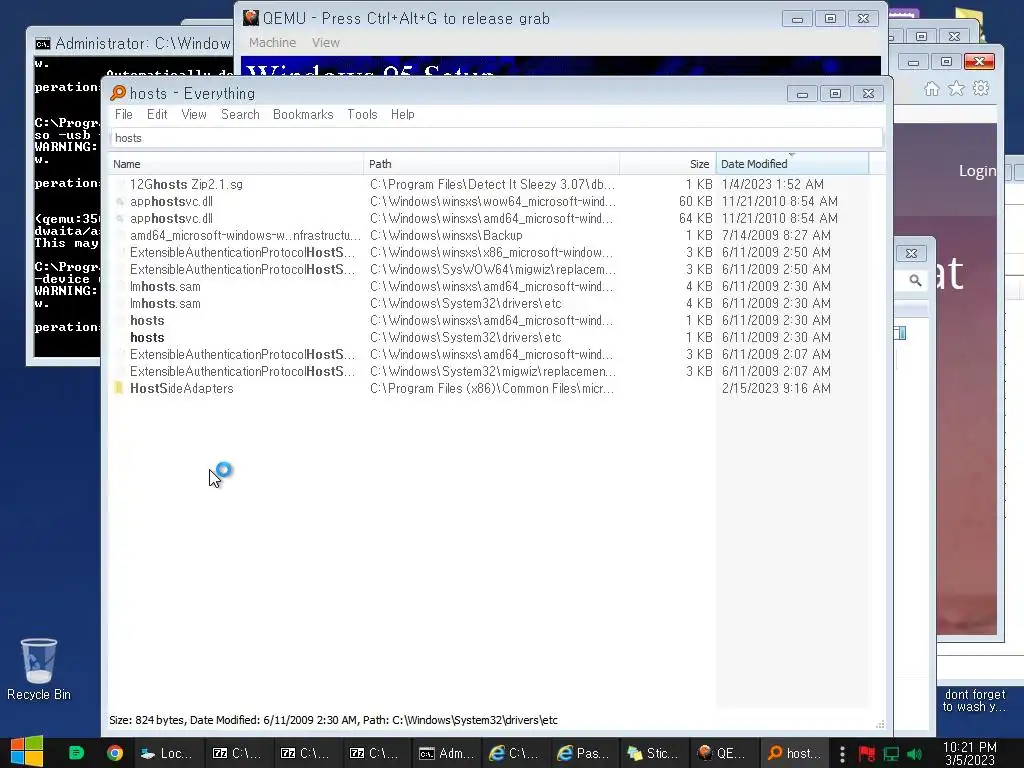Viewport: 1024px width, 768px height.
Task: Sort results by the Size column header
Action: tap(667, 164)
